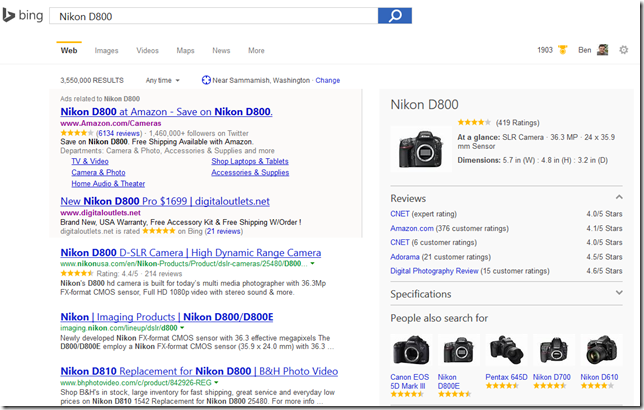The width and height of the screenshot is (644, 410).
Task: Click the Bing logo
Action: click(x=23, y=16)
